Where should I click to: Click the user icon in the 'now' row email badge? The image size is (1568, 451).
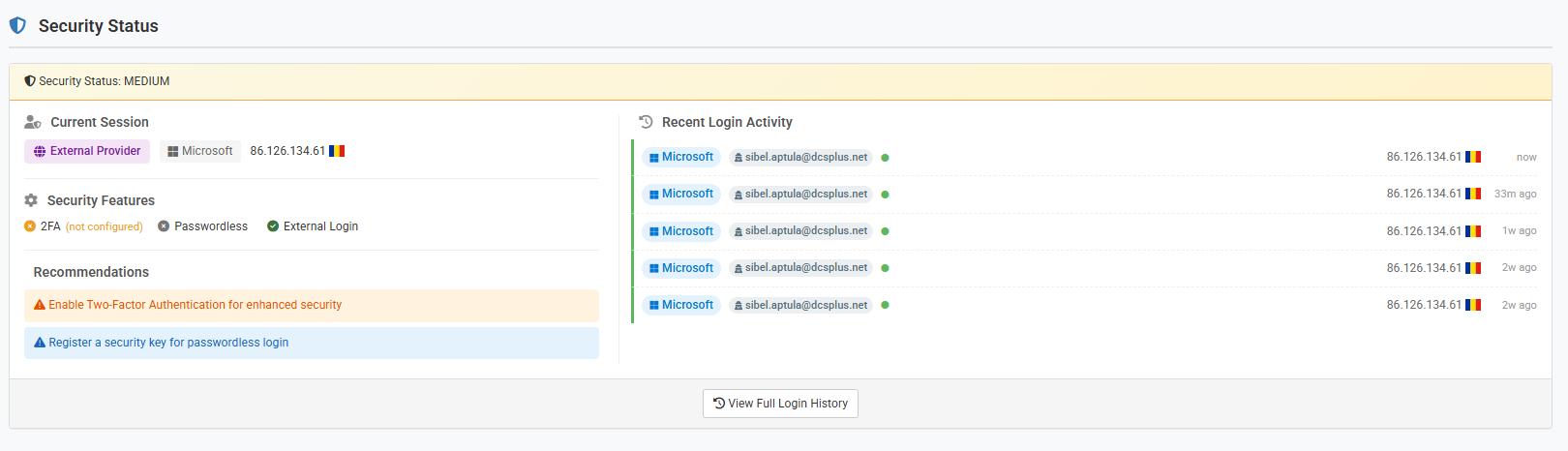pos(739,158)
